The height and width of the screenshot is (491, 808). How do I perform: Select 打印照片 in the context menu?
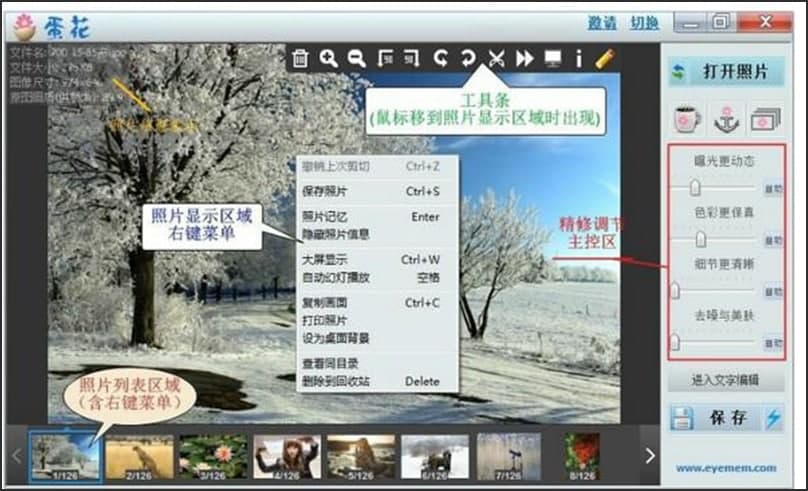tap(371, 320)
